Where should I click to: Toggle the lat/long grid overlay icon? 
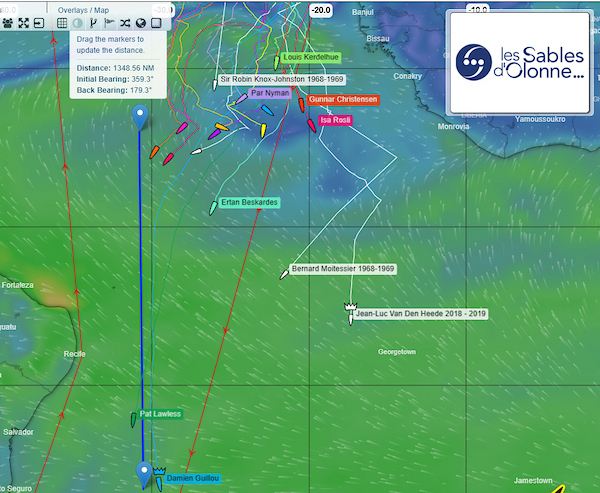62,23
